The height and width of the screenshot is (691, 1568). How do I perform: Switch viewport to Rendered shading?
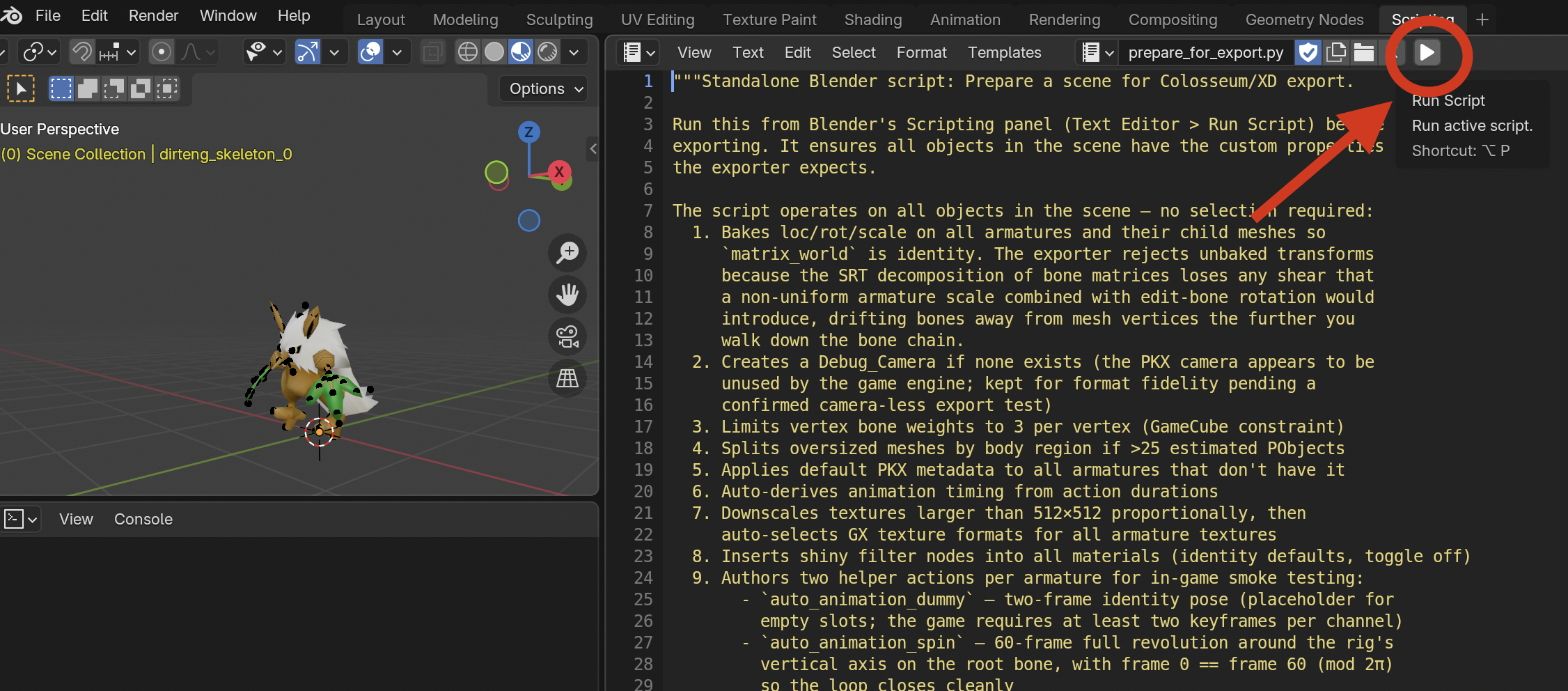tap(548, 52)
